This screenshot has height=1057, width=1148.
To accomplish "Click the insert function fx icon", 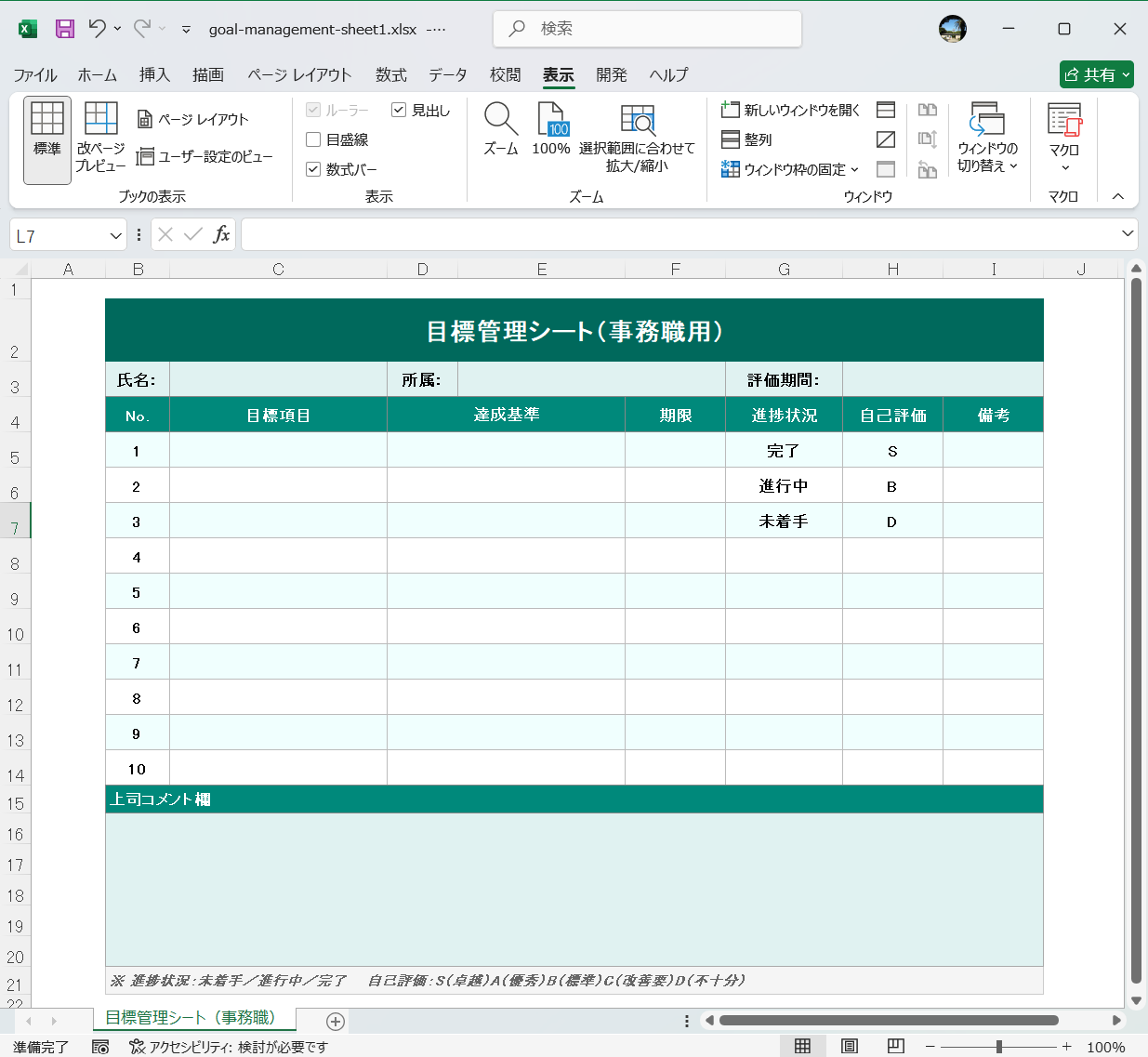I will 221,234.
